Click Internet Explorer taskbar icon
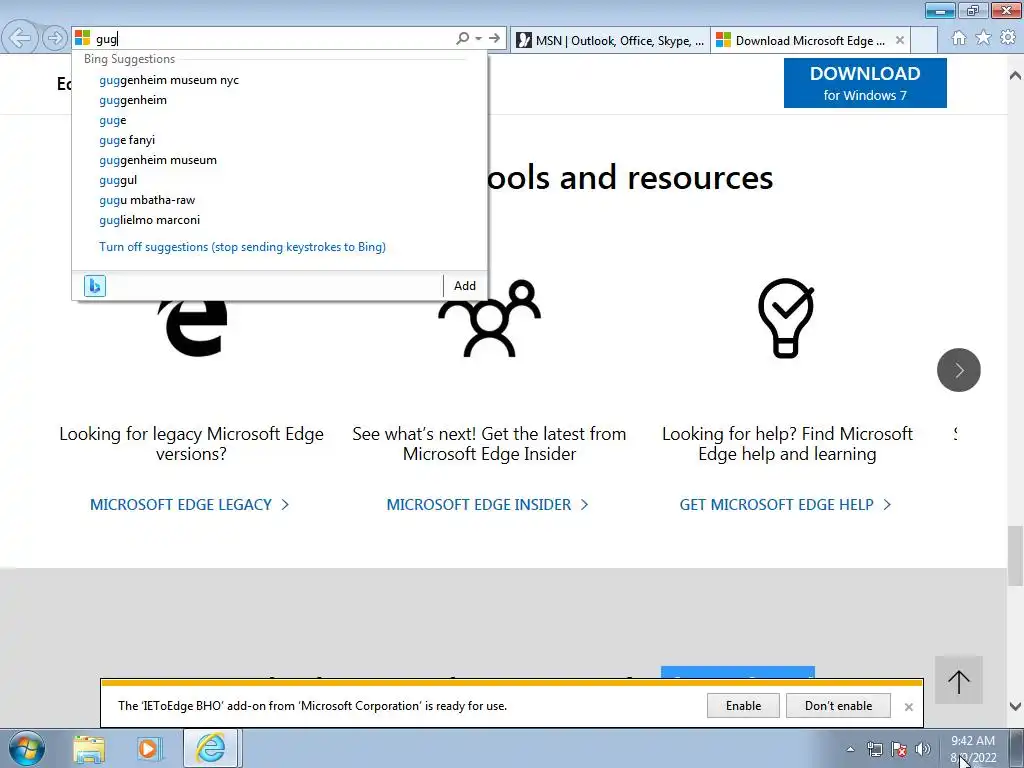The height and width of the screenshot is (768, 1024). [210, 748]
